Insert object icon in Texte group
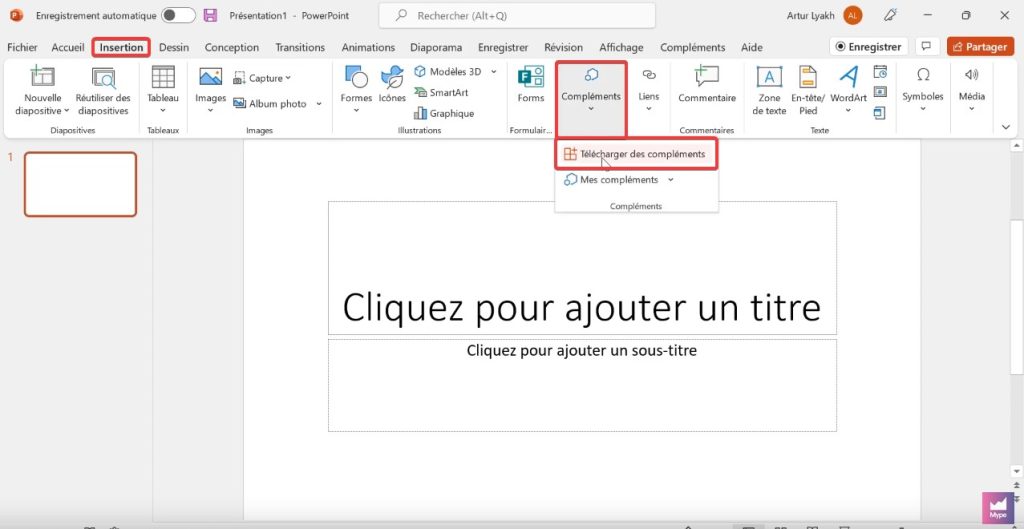1024x529 pixels. point(880,113)
